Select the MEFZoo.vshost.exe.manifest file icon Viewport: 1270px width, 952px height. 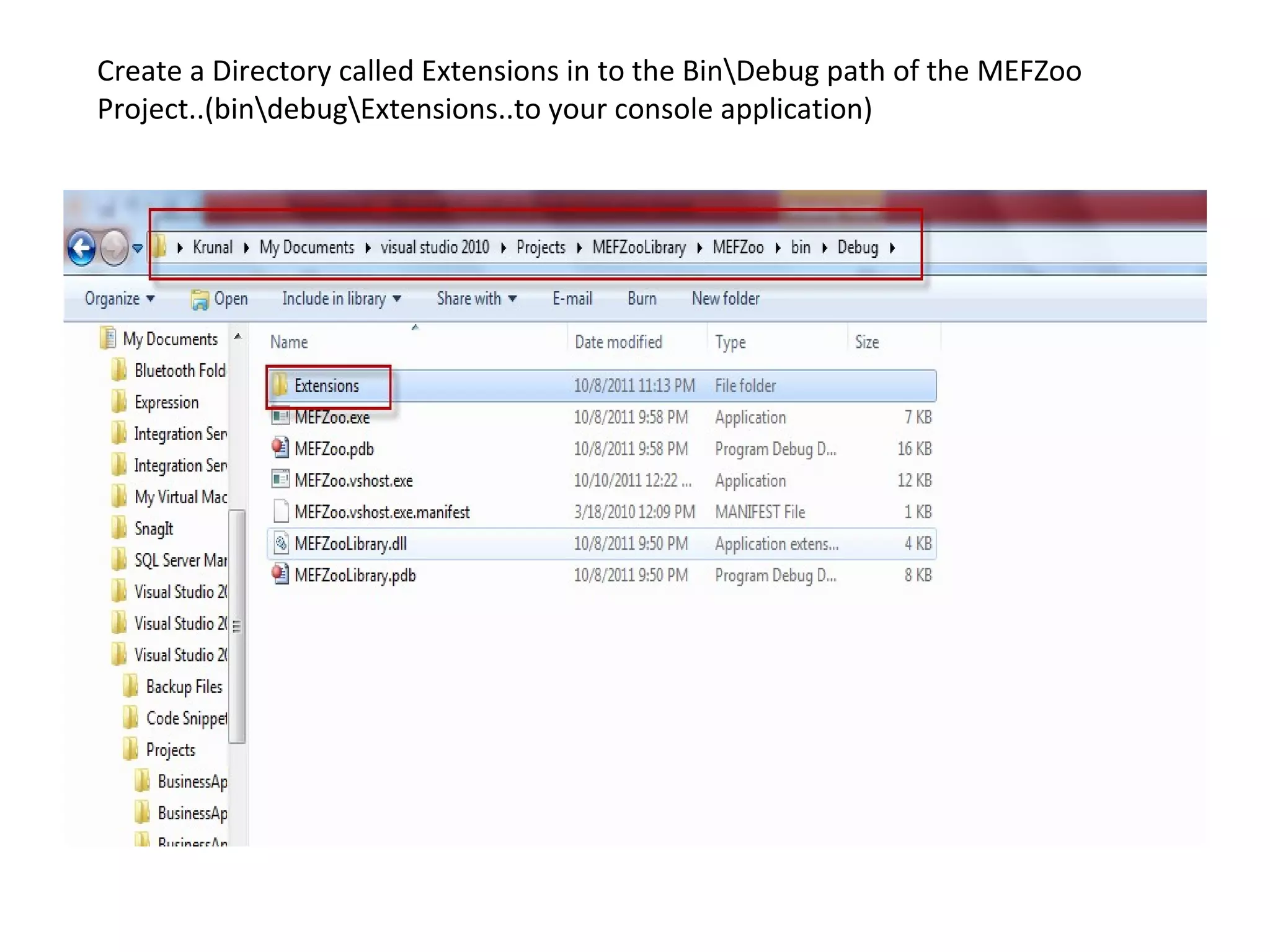tap(281, 512)
